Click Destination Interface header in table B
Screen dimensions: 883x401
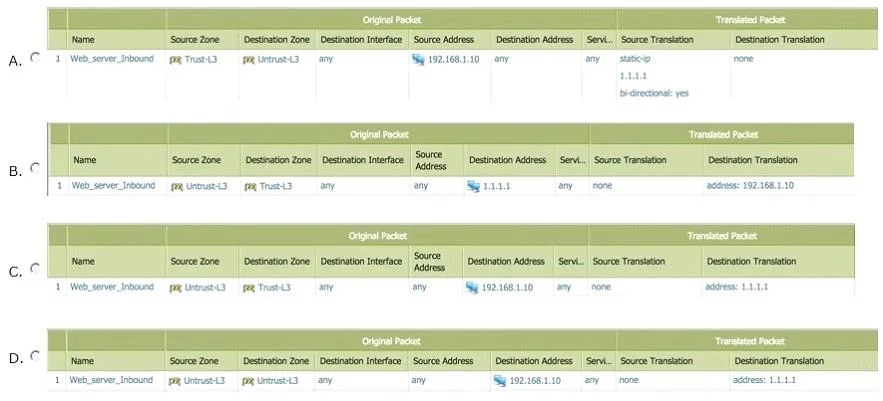pos(363,160)
